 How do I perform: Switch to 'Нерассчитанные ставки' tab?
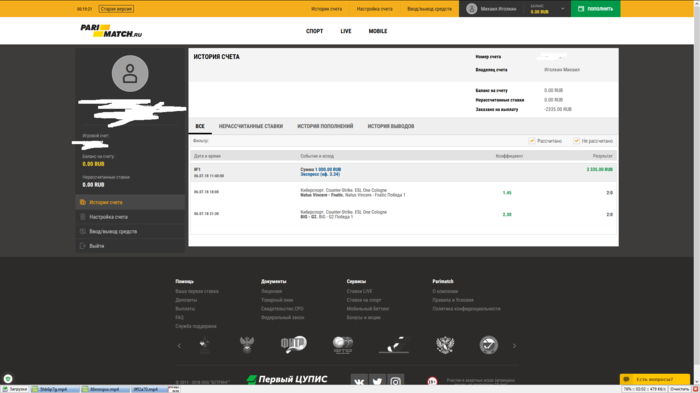tap(250, 126)
